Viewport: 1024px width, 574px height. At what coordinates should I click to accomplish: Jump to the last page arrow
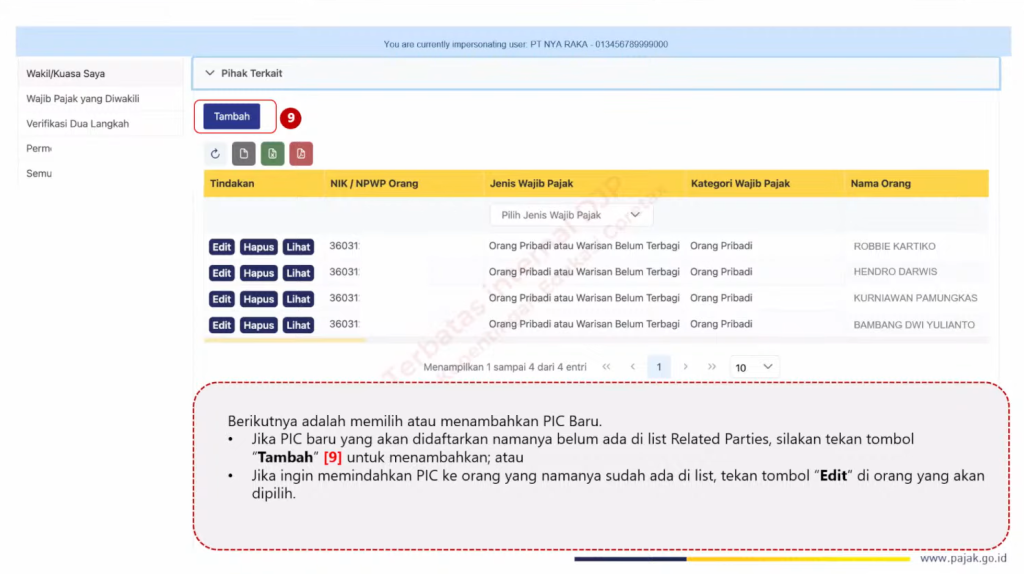pos(712,367)
